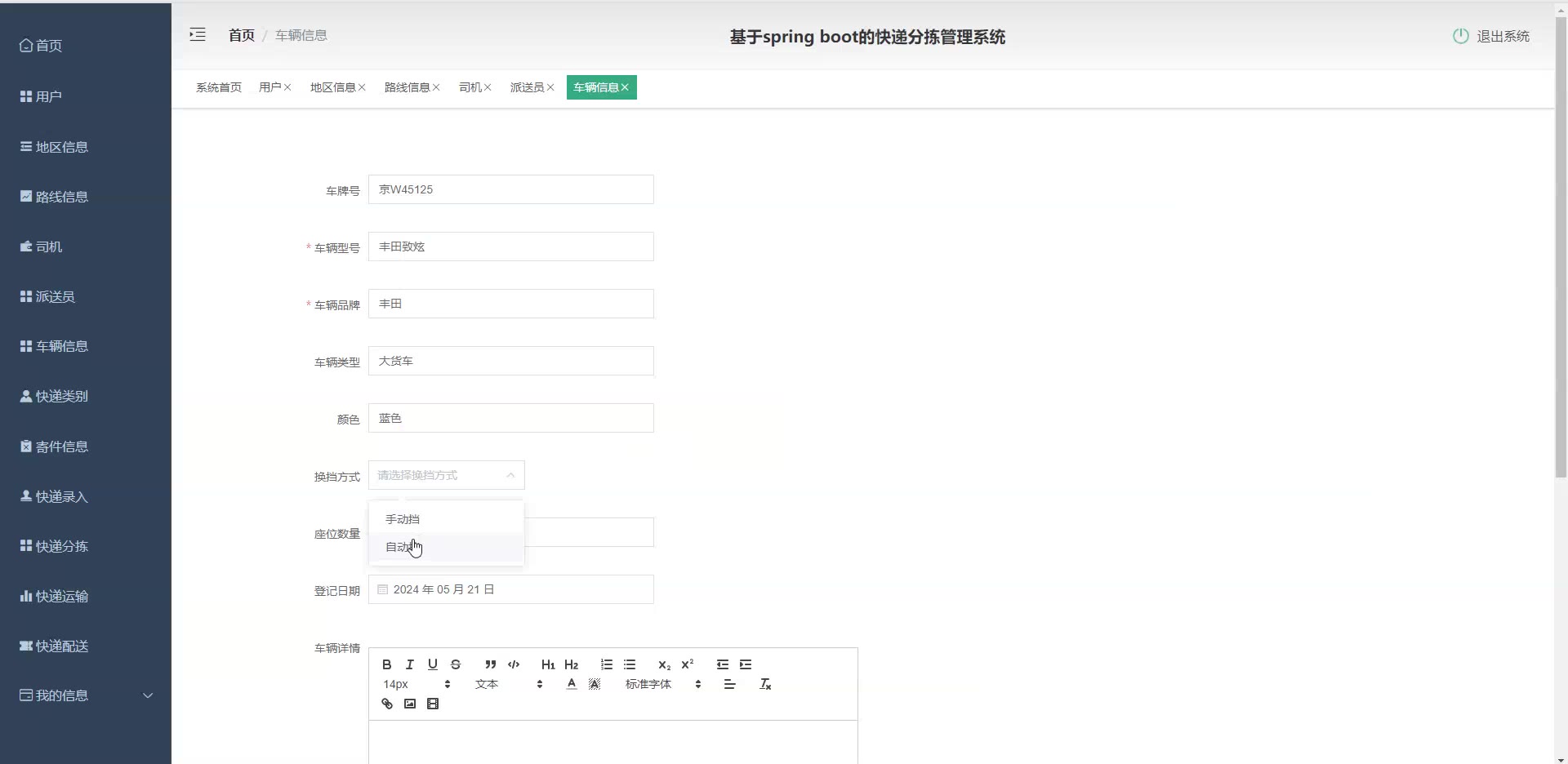
Task: Toggle underline formatting in editor
Action: (x=433, y=664)
